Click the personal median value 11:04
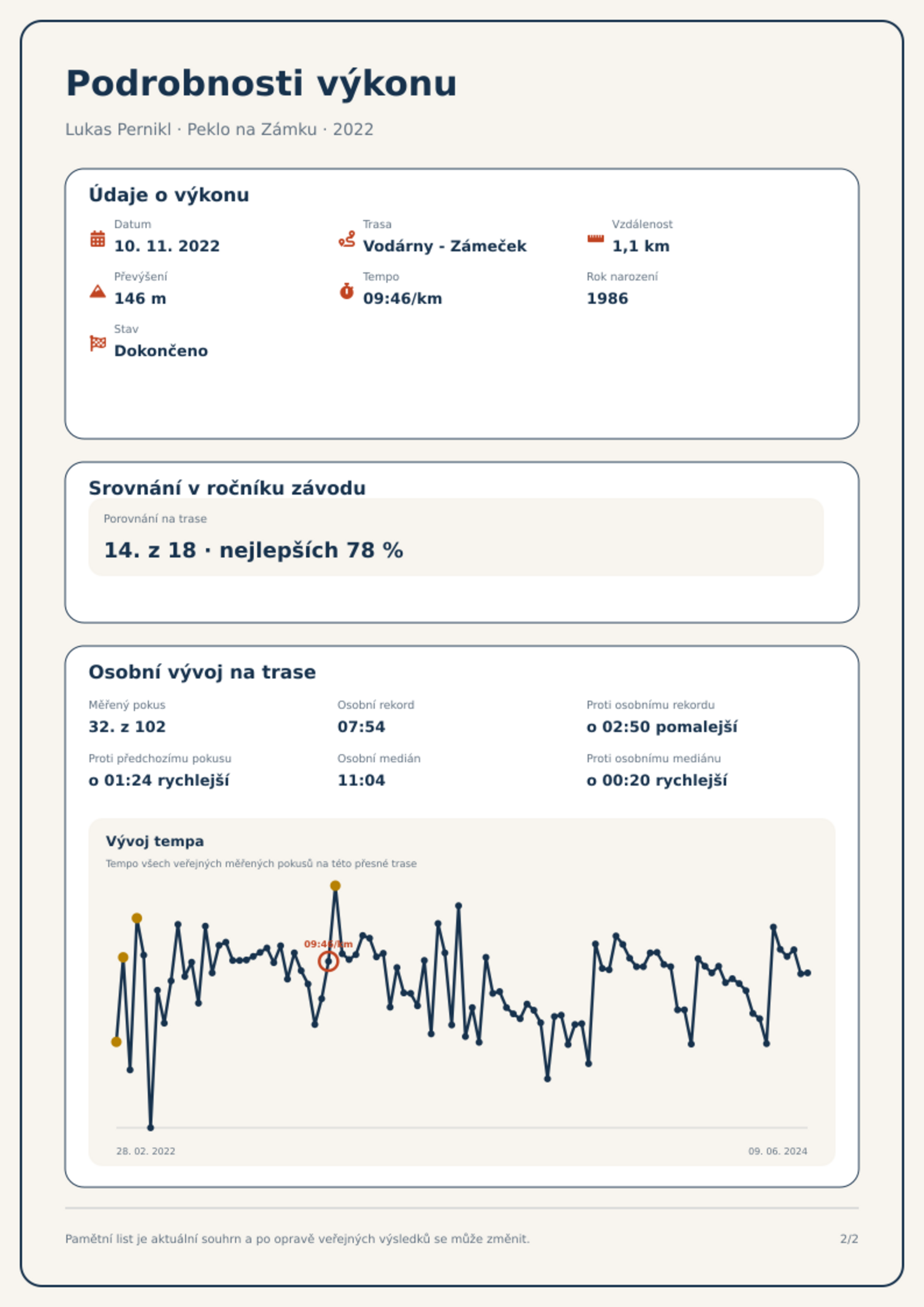 [x=361, y=780]
